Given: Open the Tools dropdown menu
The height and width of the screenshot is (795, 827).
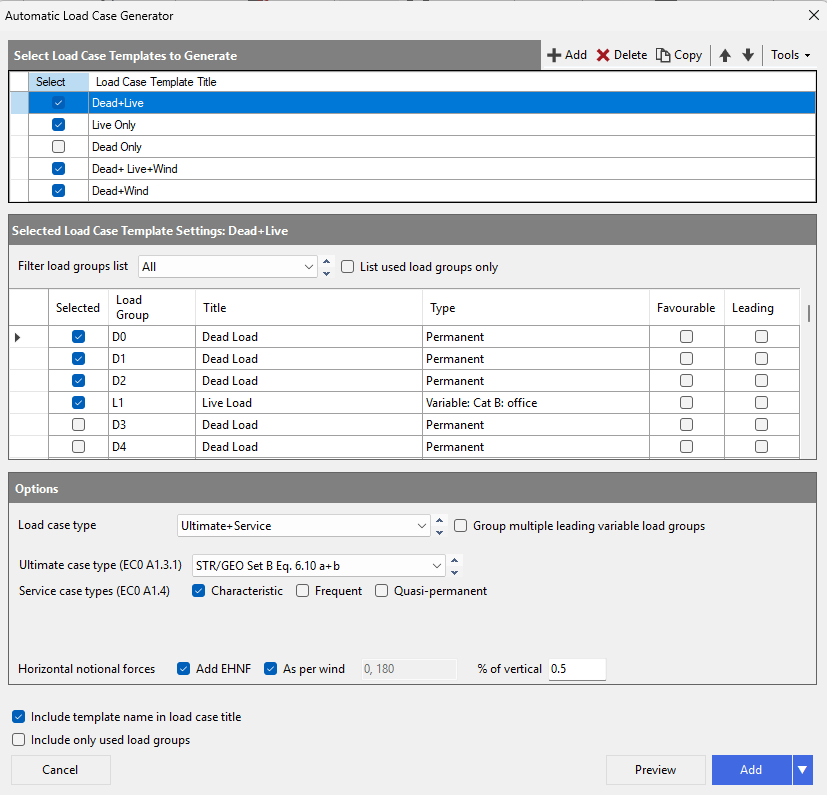Looking at the screenshot, I should pyautogui.click(x=790, y=55).
